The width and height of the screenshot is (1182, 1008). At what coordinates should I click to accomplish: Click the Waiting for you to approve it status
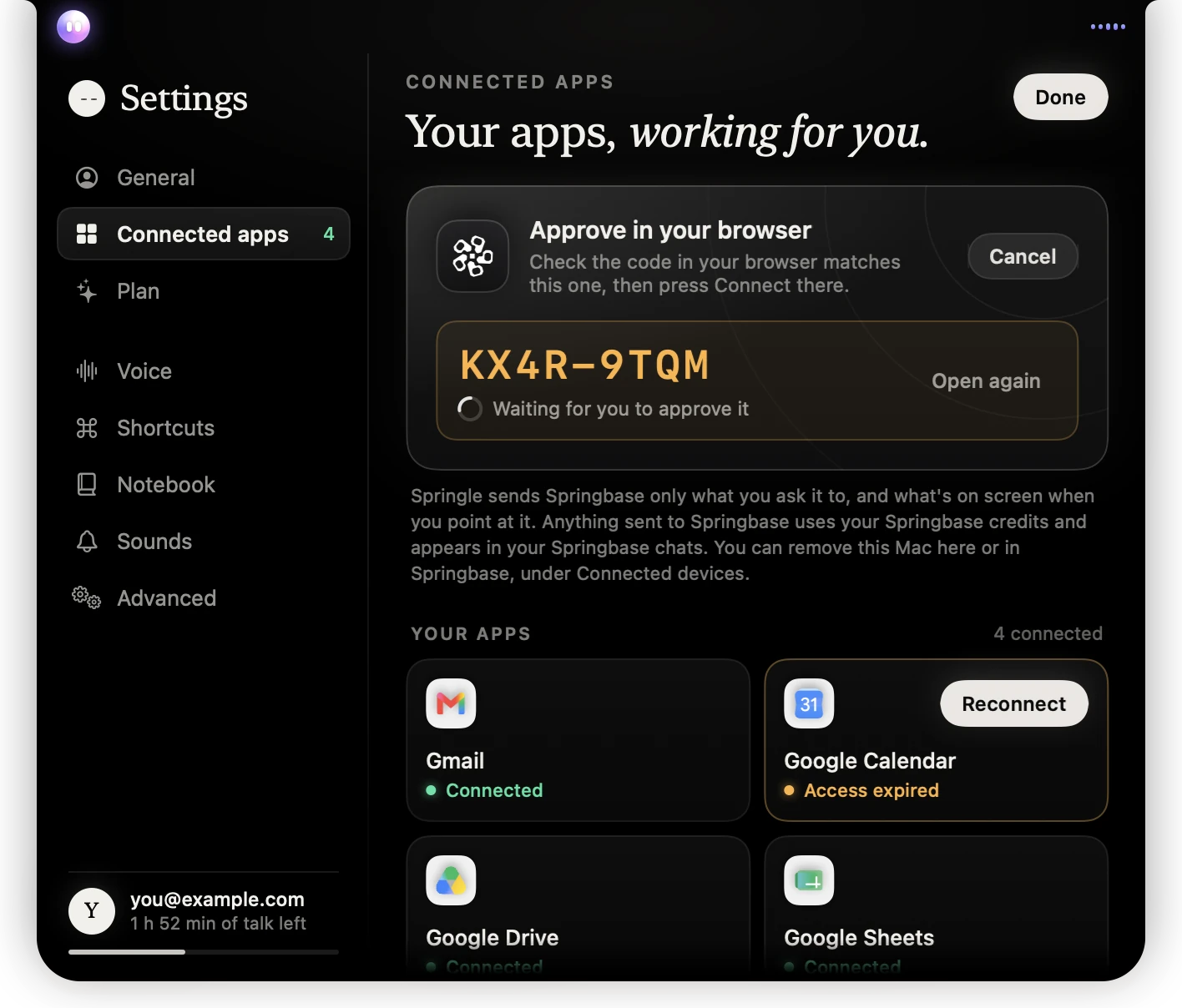[620, 409]
